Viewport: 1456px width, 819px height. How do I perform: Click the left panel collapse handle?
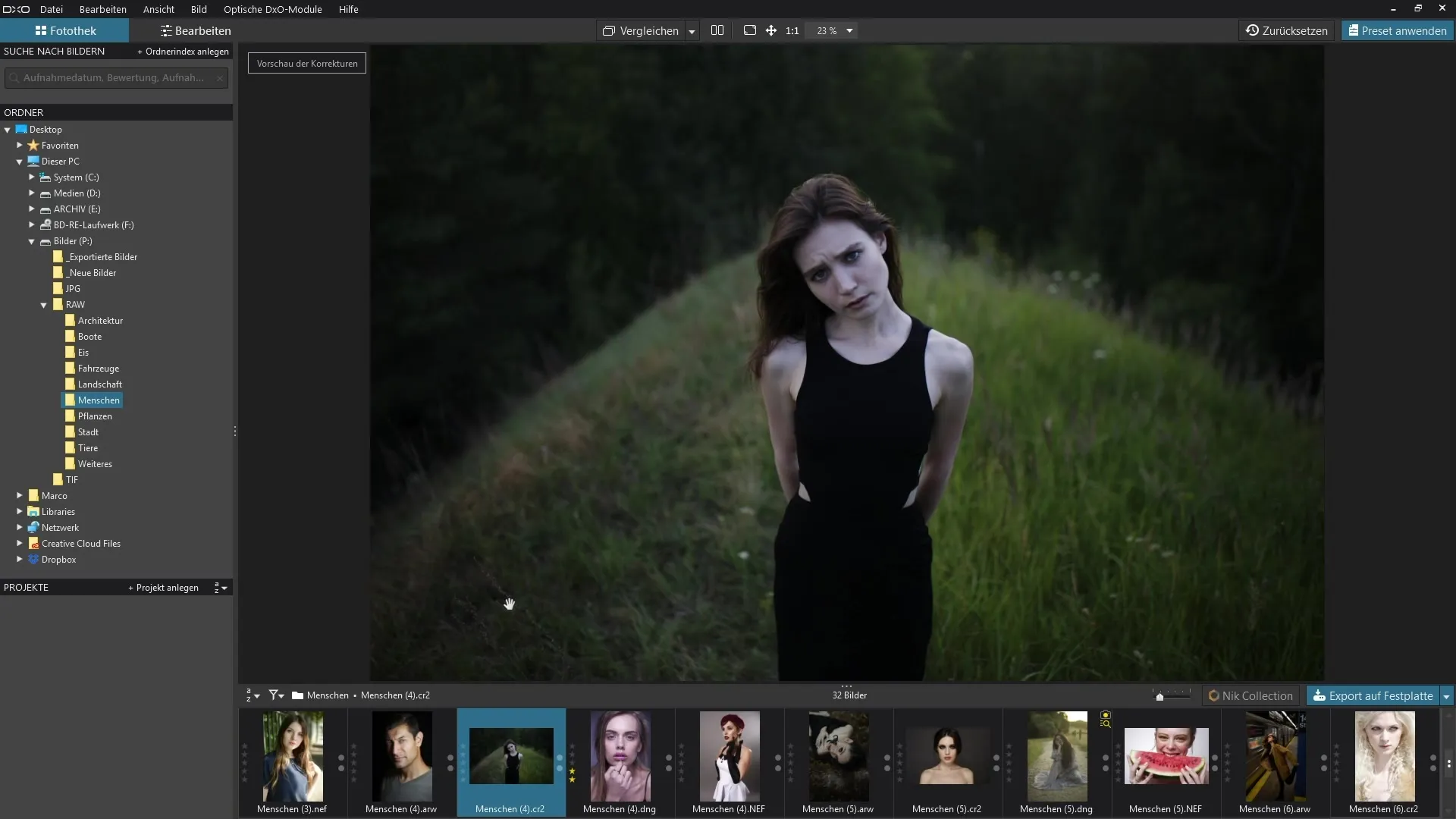[235, 431]
